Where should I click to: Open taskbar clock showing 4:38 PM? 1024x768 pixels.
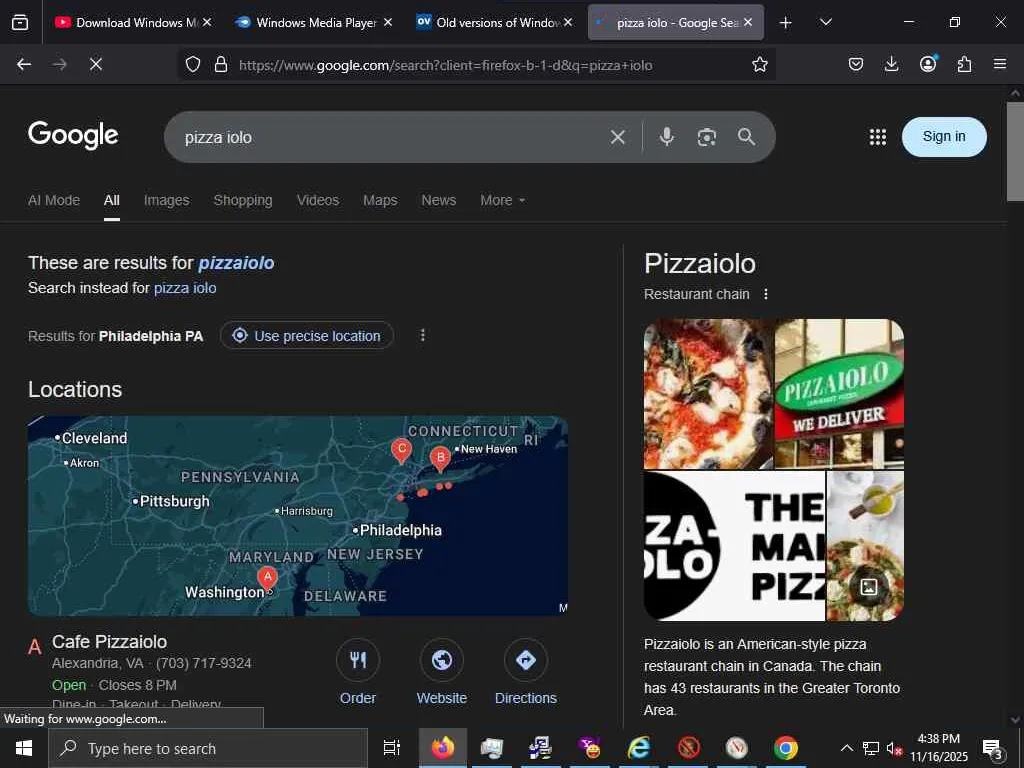[938, 748]
